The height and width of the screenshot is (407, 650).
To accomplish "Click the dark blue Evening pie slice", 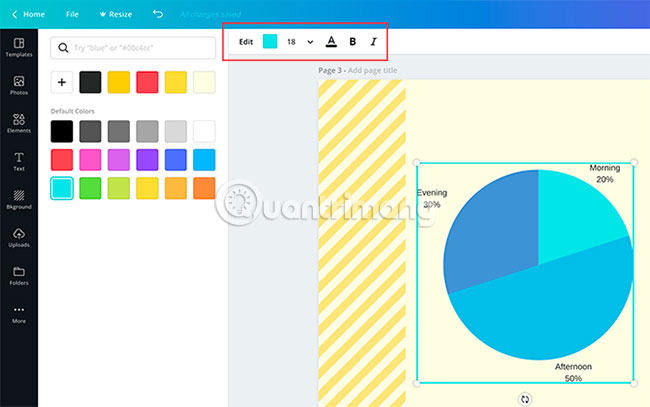I will [x=493, y=232].
